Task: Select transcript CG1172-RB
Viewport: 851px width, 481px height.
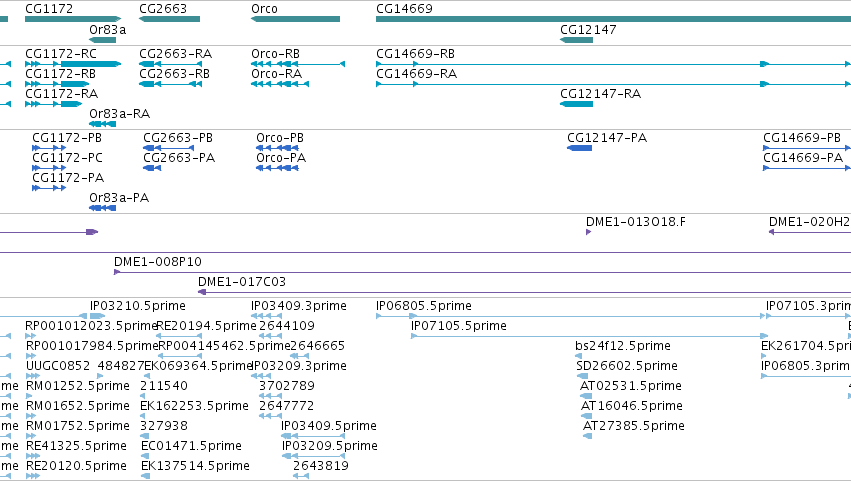Action: (x=60, y=74)
